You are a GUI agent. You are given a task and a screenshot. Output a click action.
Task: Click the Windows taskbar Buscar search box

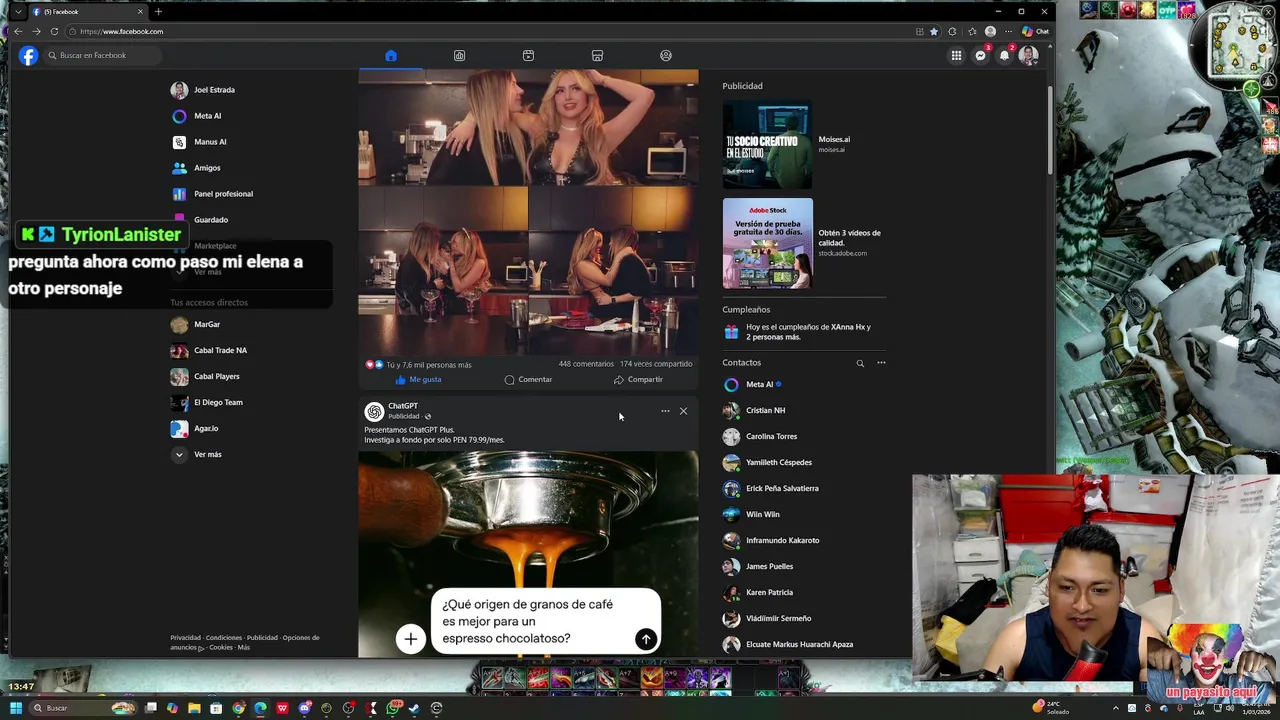pos(82,708)
